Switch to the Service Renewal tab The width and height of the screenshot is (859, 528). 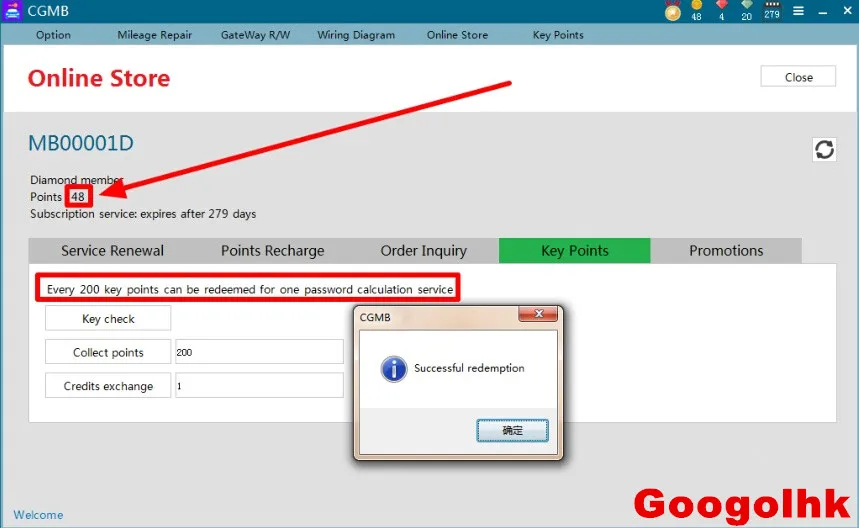[112, 251]
